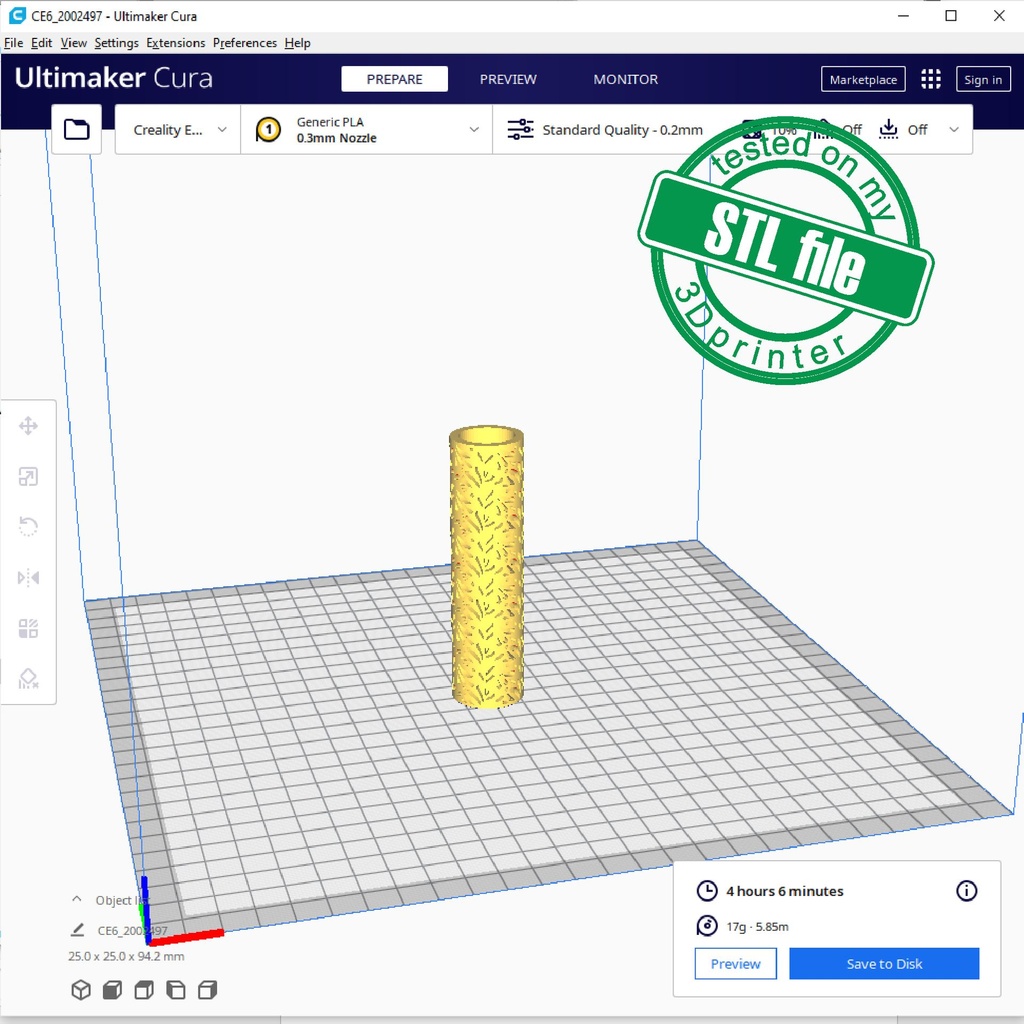1024x1024 pixels.
Task: Open the application grid switcher icon
Action: tap(931, 80)
